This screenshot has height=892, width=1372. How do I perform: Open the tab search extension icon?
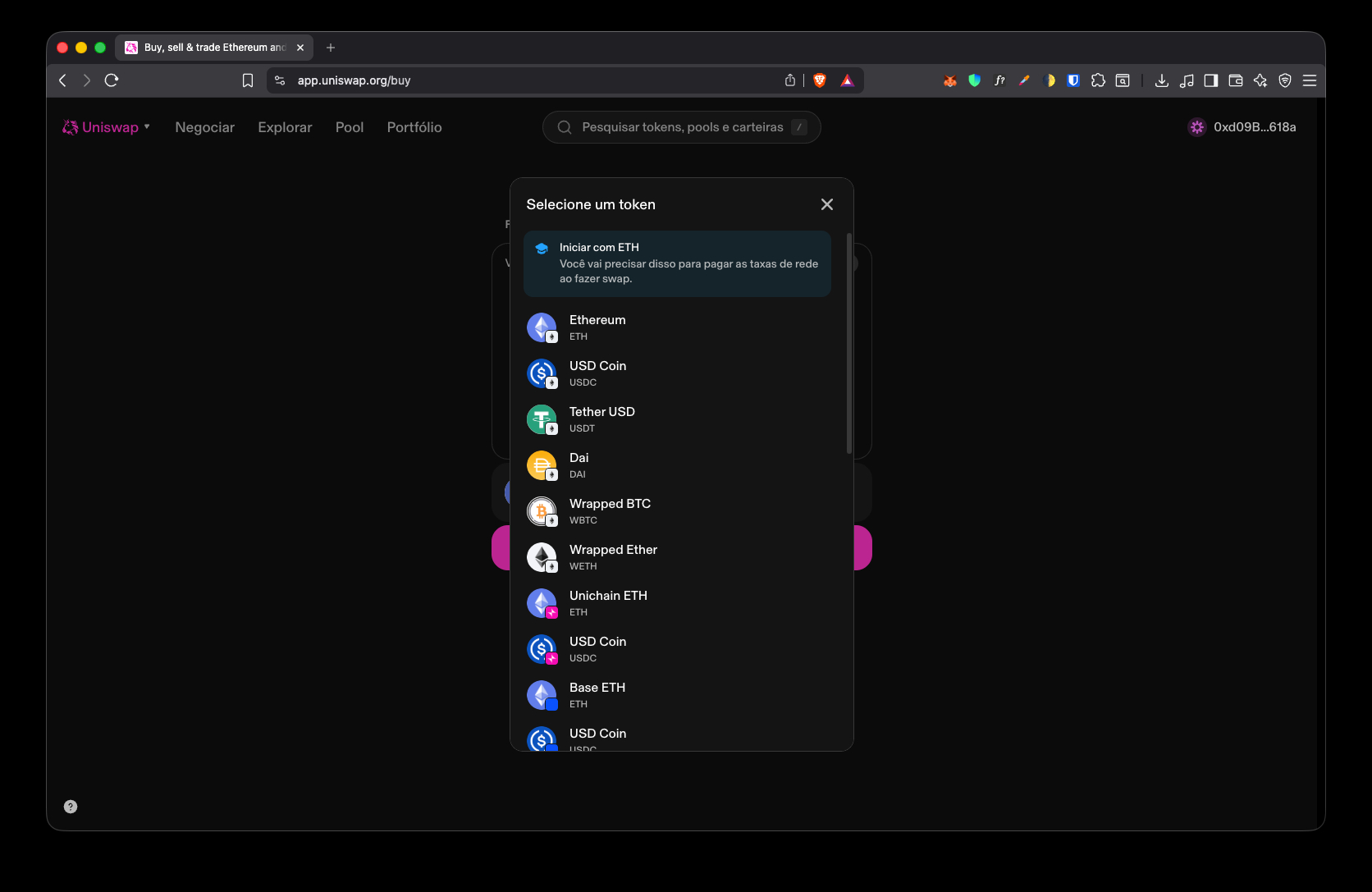(1123, 80)
